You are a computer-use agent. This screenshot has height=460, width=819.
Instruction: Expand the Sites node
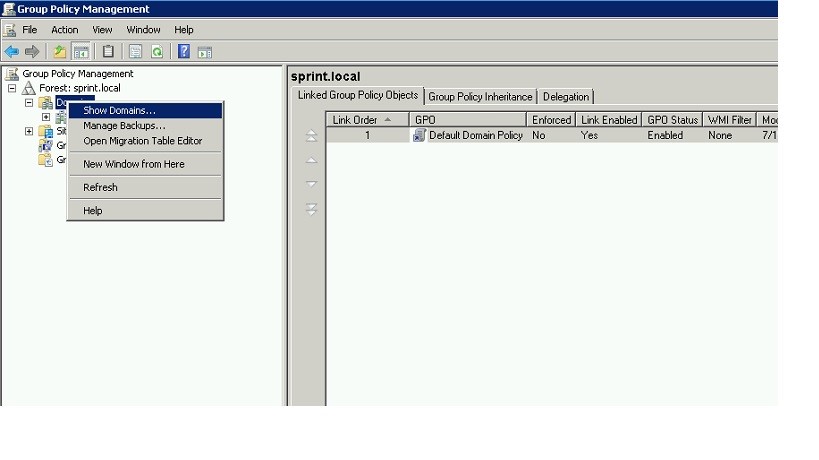tap(29, 131)
